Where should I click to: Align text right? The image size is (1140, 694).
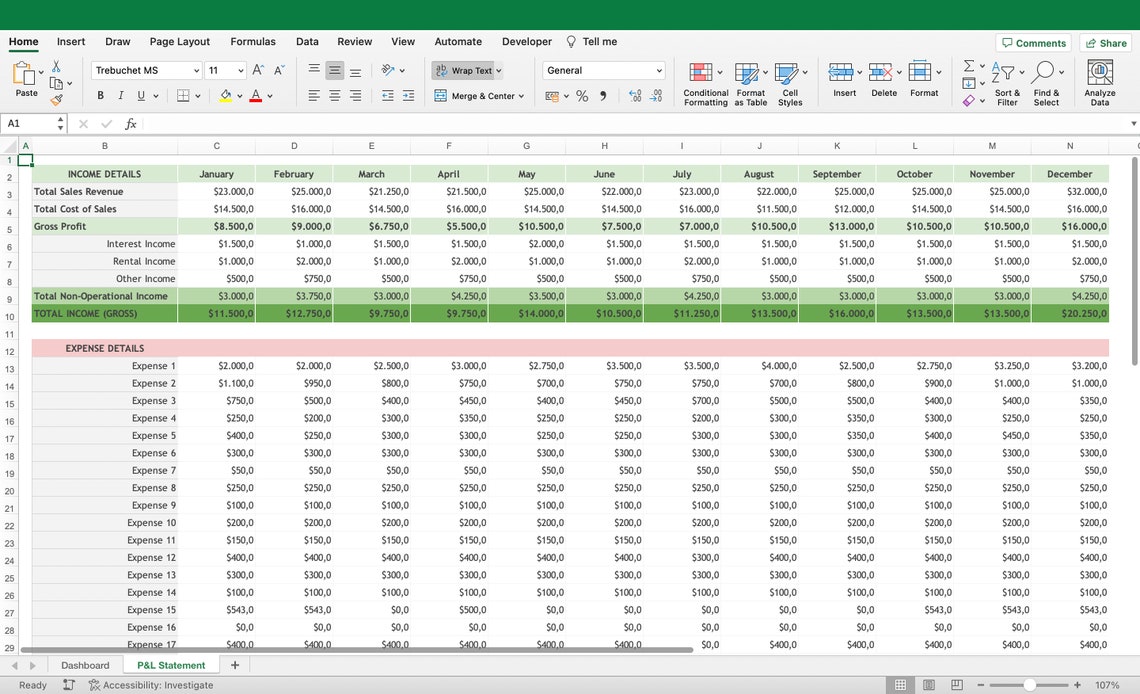356,95
